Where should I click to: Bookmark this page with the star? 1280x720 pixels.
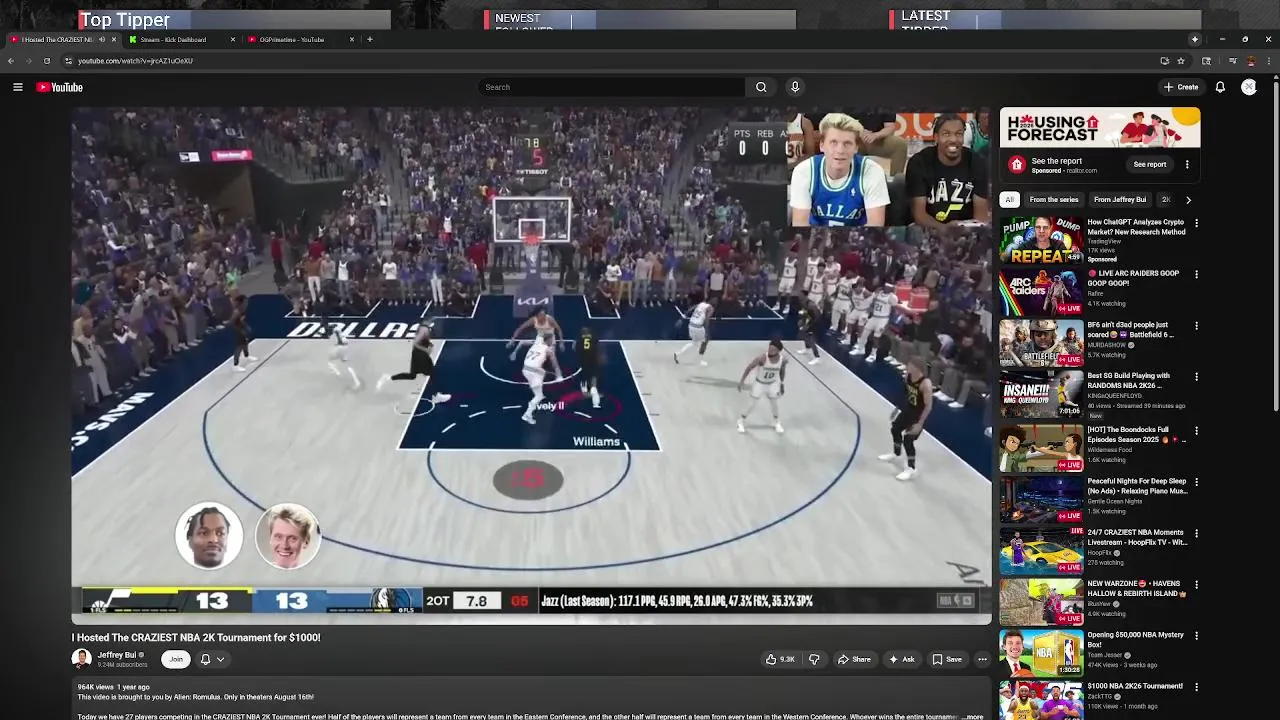click(1180, 61)
